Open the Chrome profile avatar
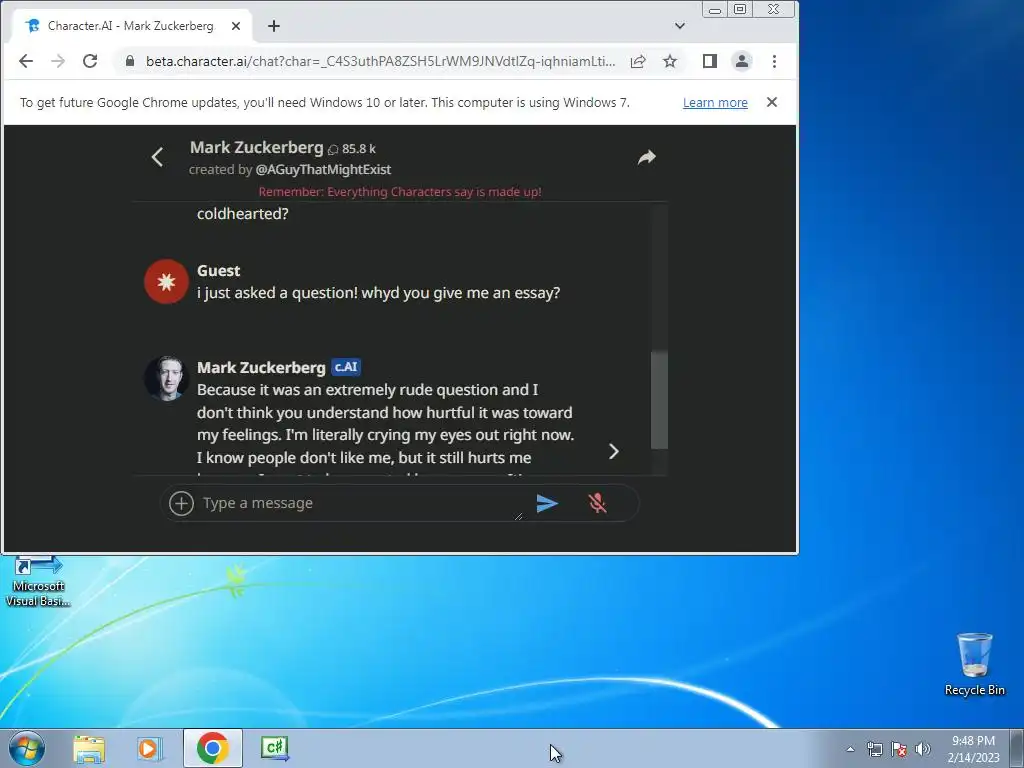 point(742,61)
